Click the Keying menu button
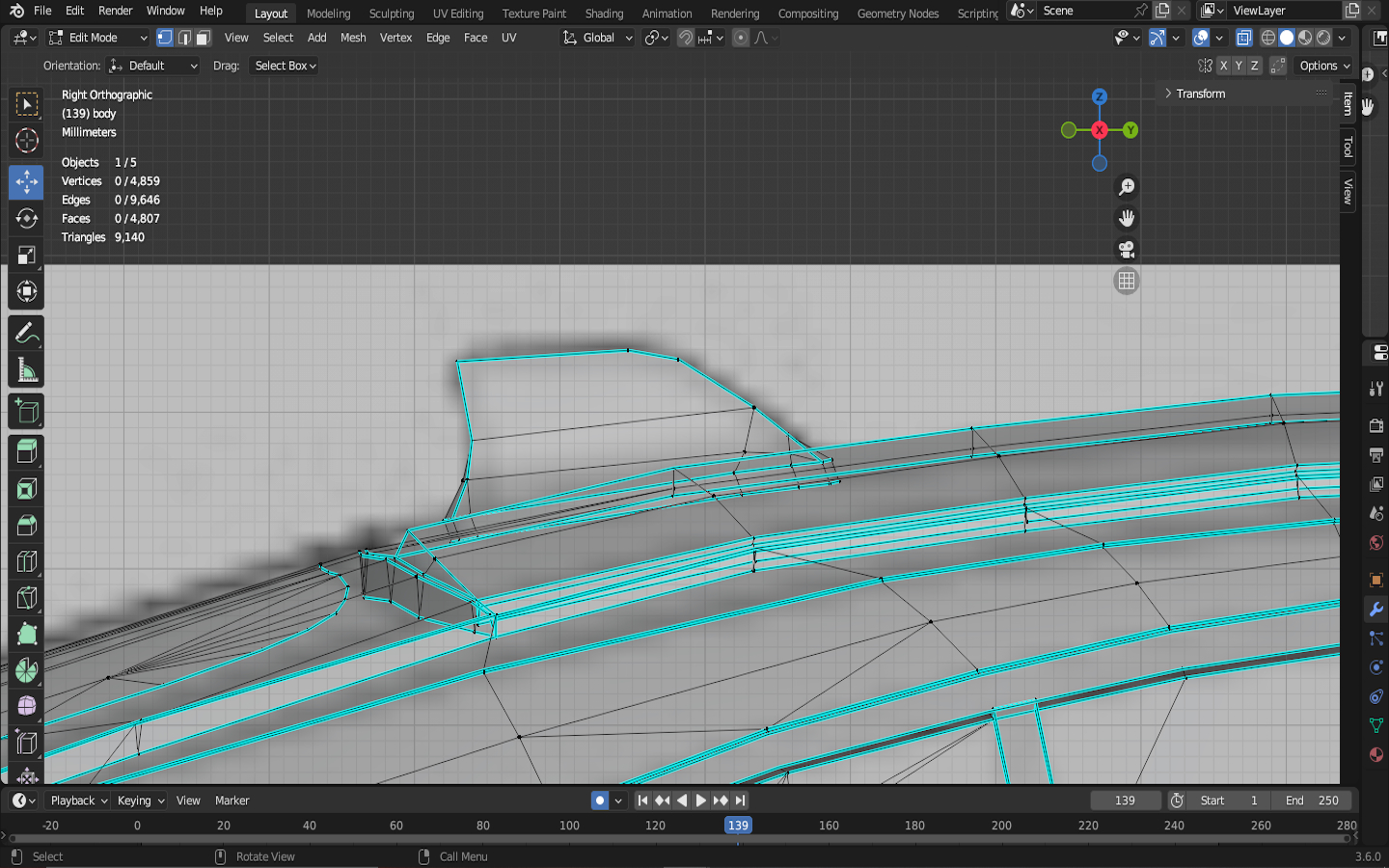 [140, 800]
